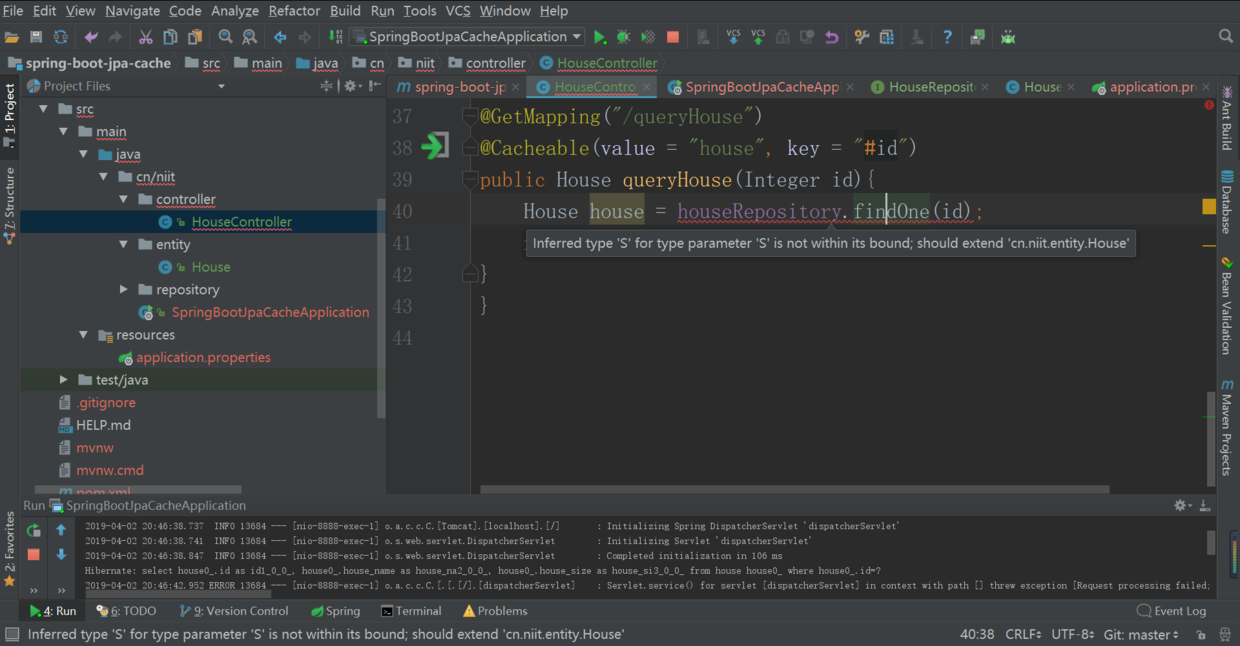Expand the repository package
Image resolution: width=1240 pixels, height=646 pixels.
(x=123, y=290)
